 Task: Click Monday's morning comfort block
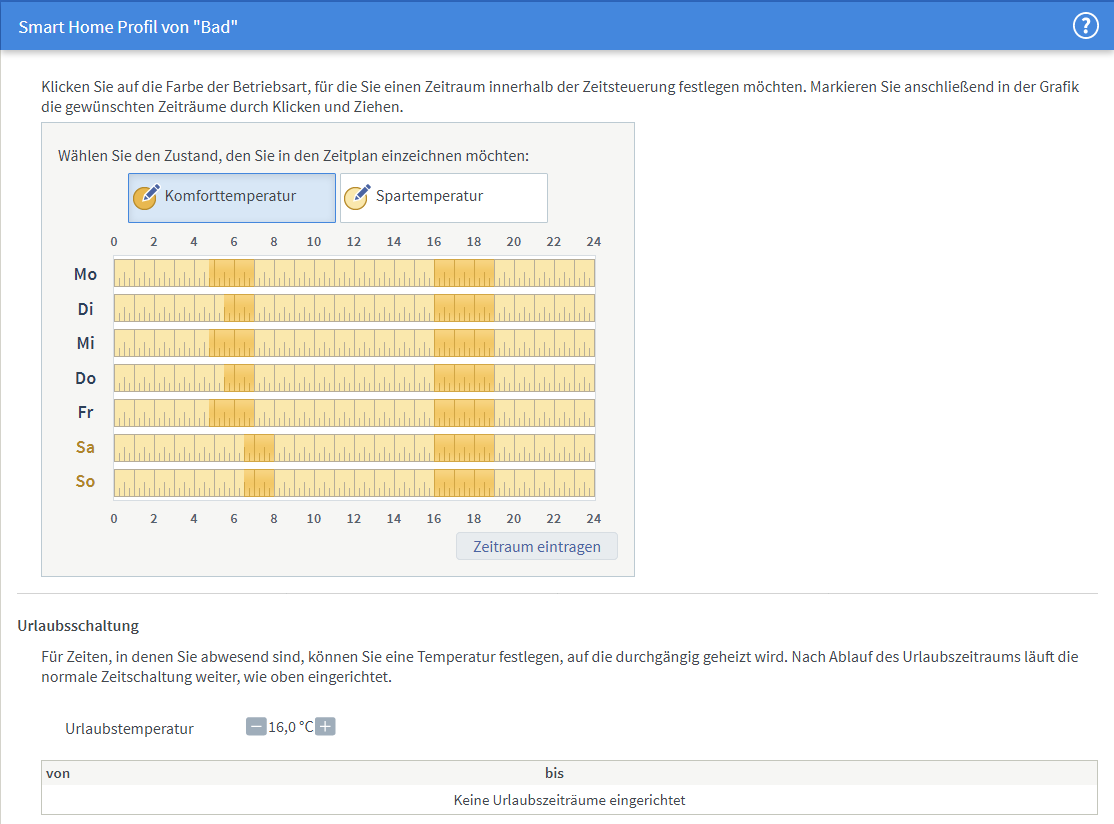tap(232, 273)
